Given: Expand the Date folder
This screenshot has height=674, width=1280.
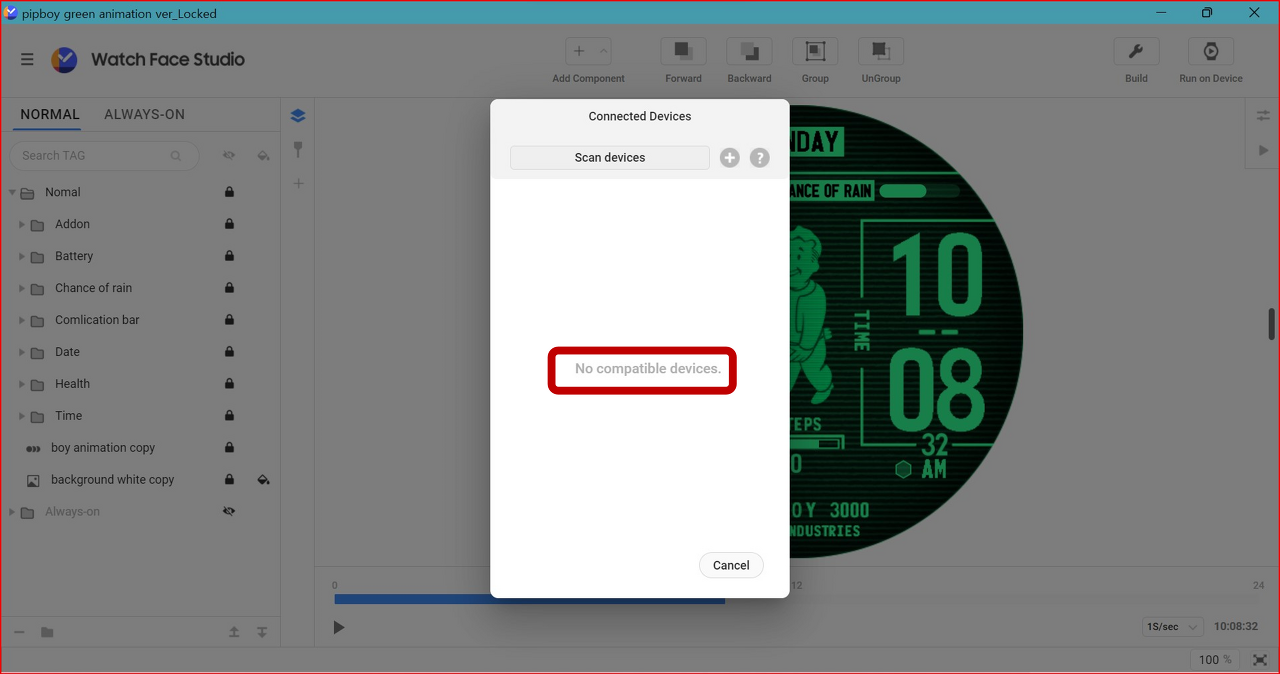Looking at the screenshot, I should (x=22, y=352).
